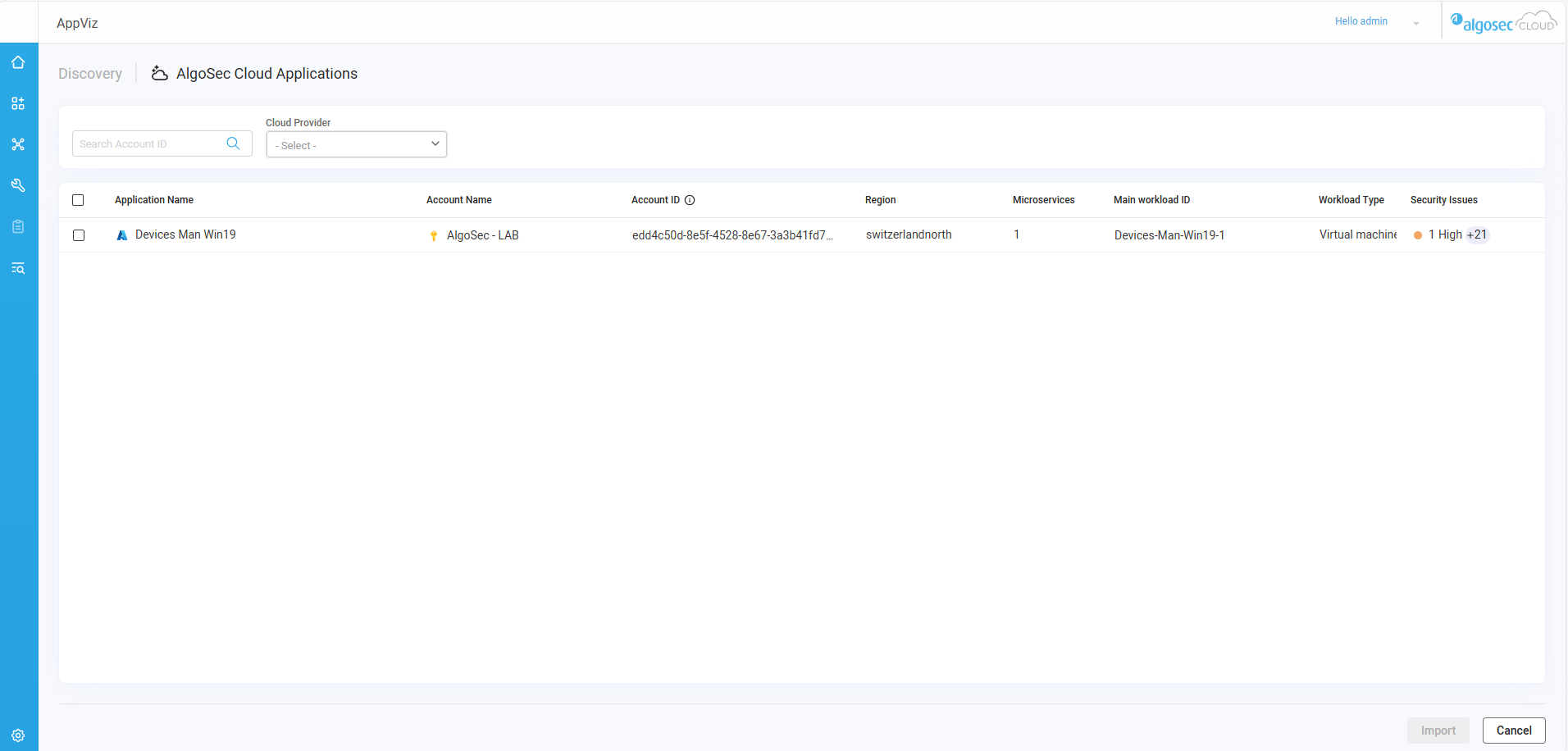Sort by Account Name column header
The image size is (1568, 751).
pos(459,200)
